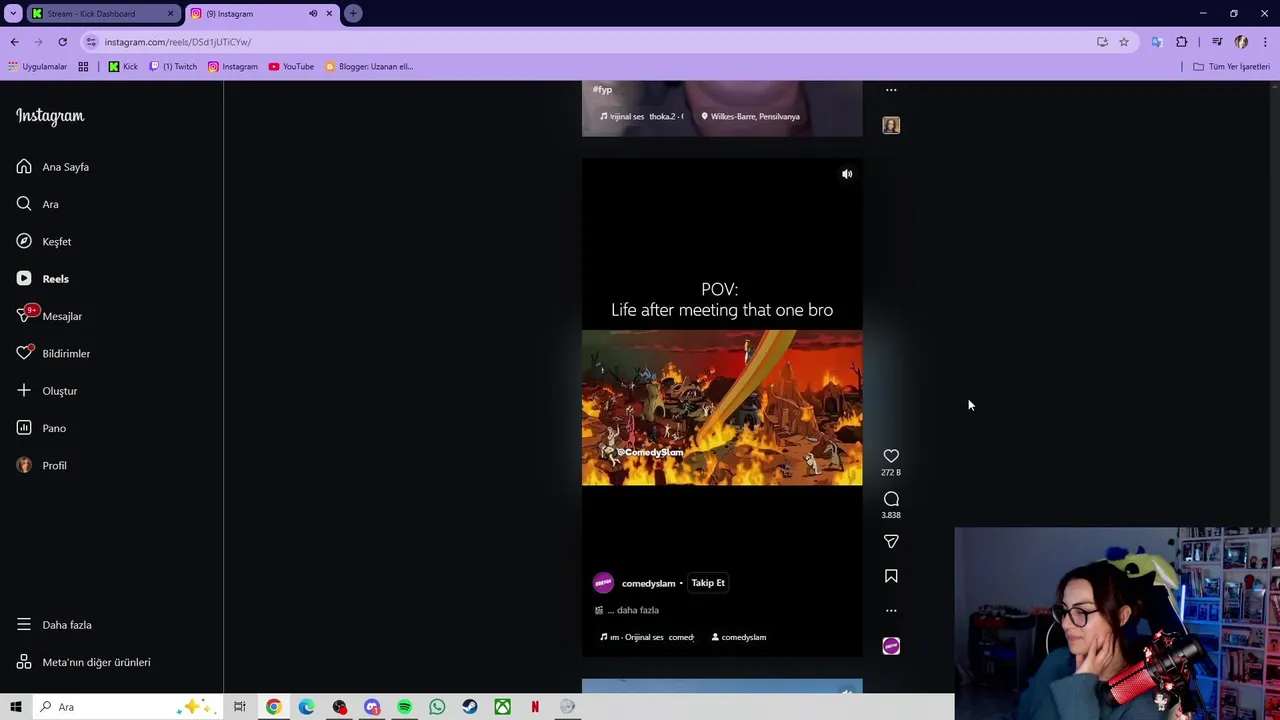Screen dimensions: 1280x720
Task: Open Task View in taskbar
Action: (x=240, y=707)
